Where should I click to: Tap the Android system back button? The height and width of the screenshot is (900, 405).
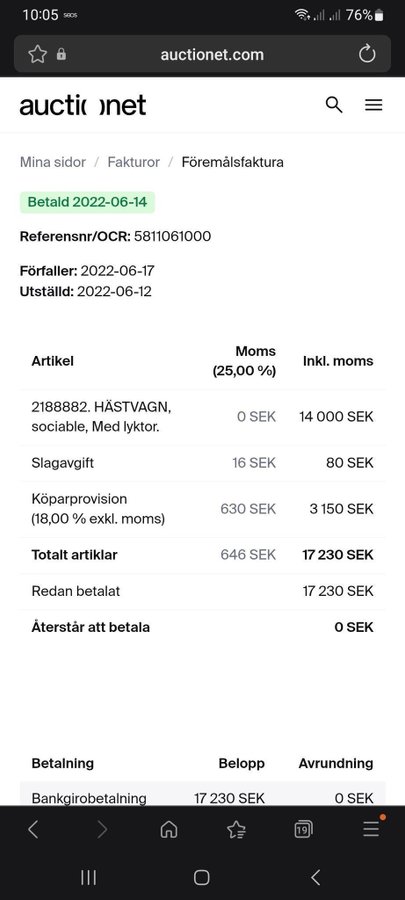point(315,877)
